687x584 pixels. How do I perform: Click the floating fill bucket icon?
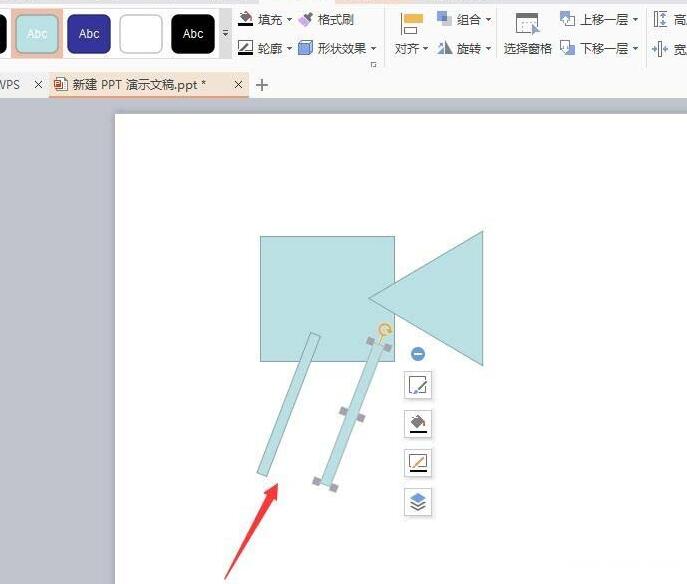click(418, 424)
